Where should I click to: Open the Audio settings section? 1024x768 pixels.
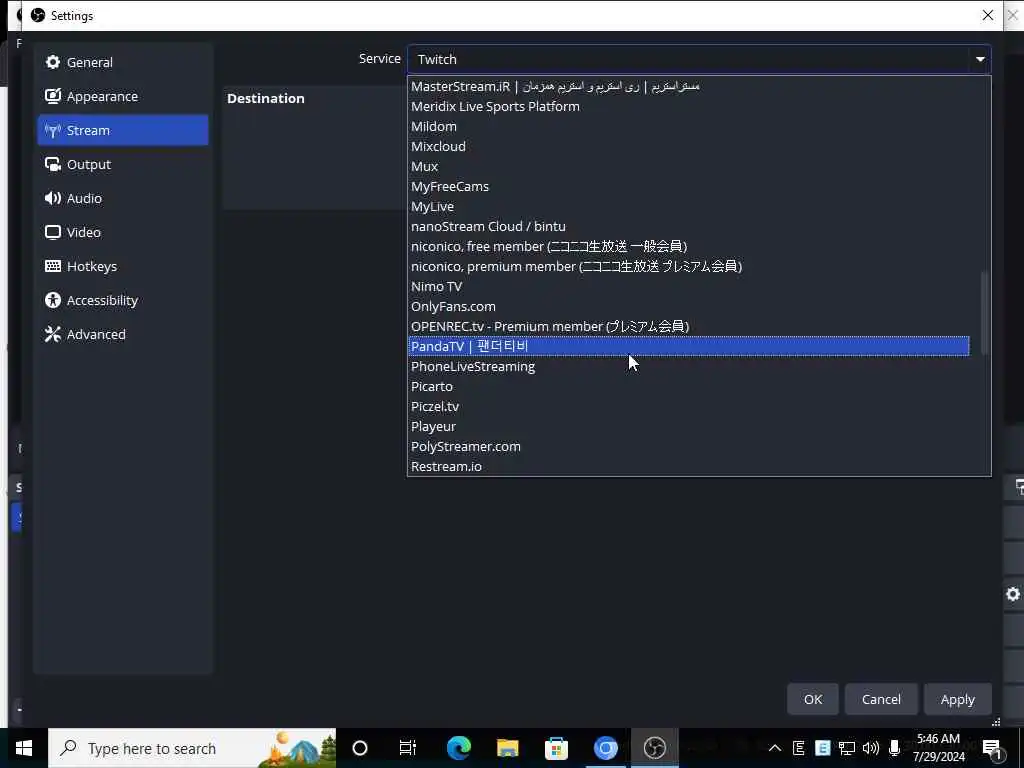tap(123, 198)
